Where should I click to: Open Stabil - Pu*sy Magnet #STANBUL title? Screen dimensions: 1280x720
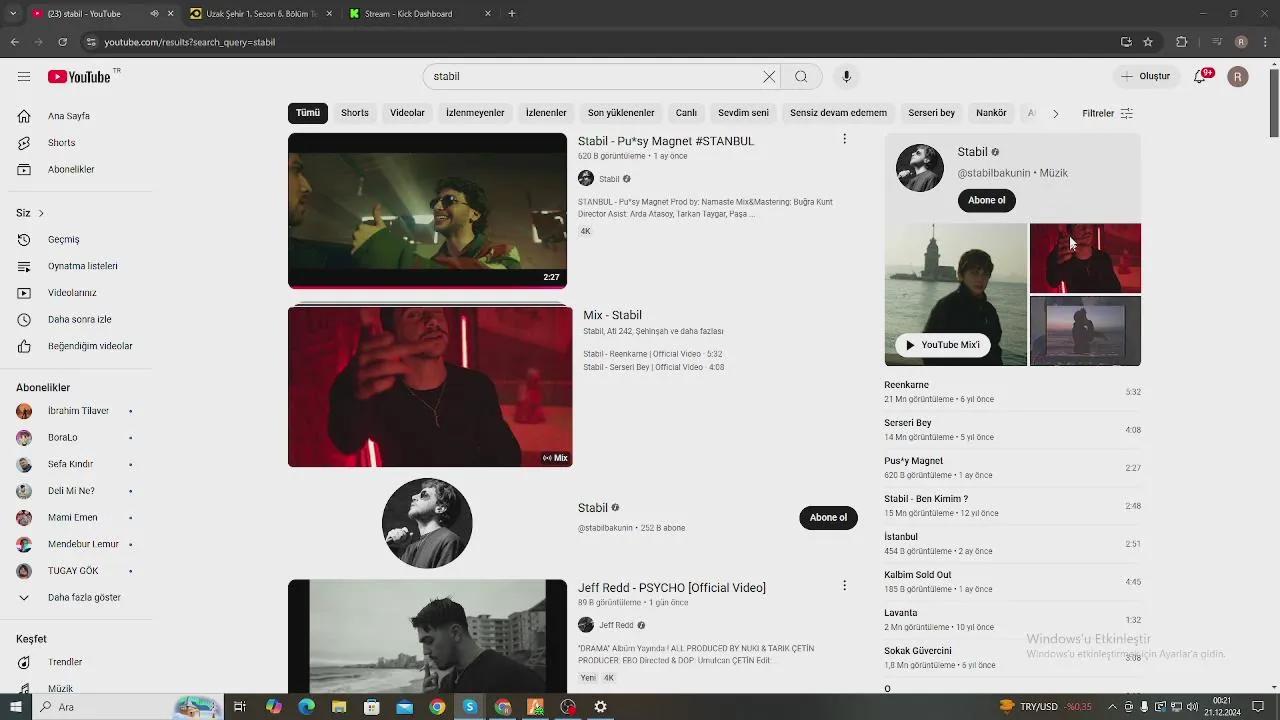tap(666, 141)
